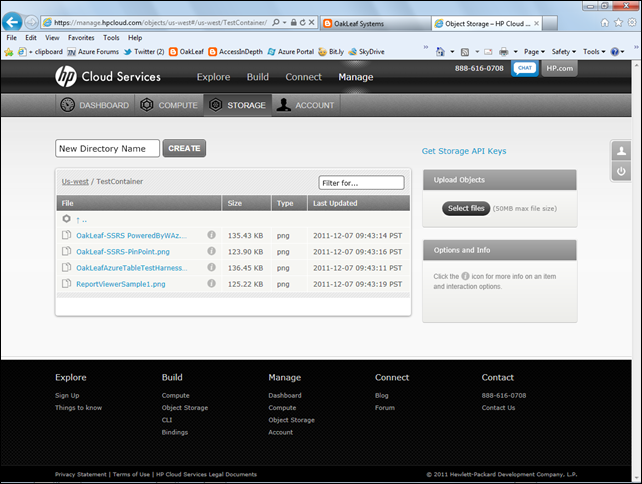Open the Favorites menu
This screenshot has height=484, width=642.
[81, 38]
